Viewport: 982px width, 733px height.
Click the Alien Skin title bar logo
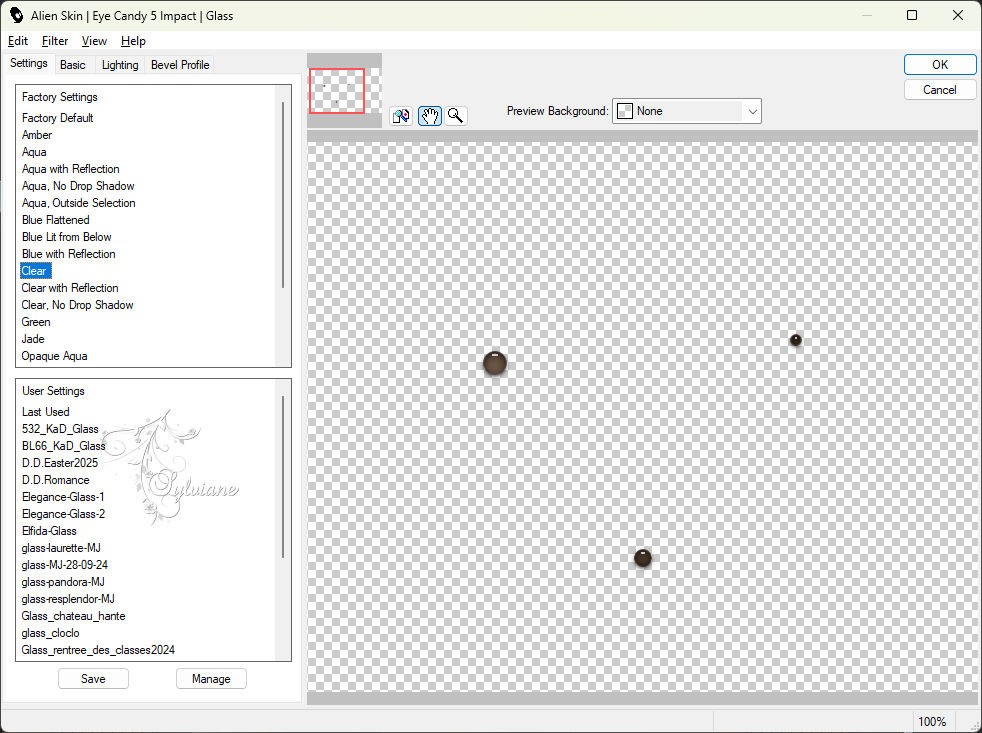[x=16, y=15]
